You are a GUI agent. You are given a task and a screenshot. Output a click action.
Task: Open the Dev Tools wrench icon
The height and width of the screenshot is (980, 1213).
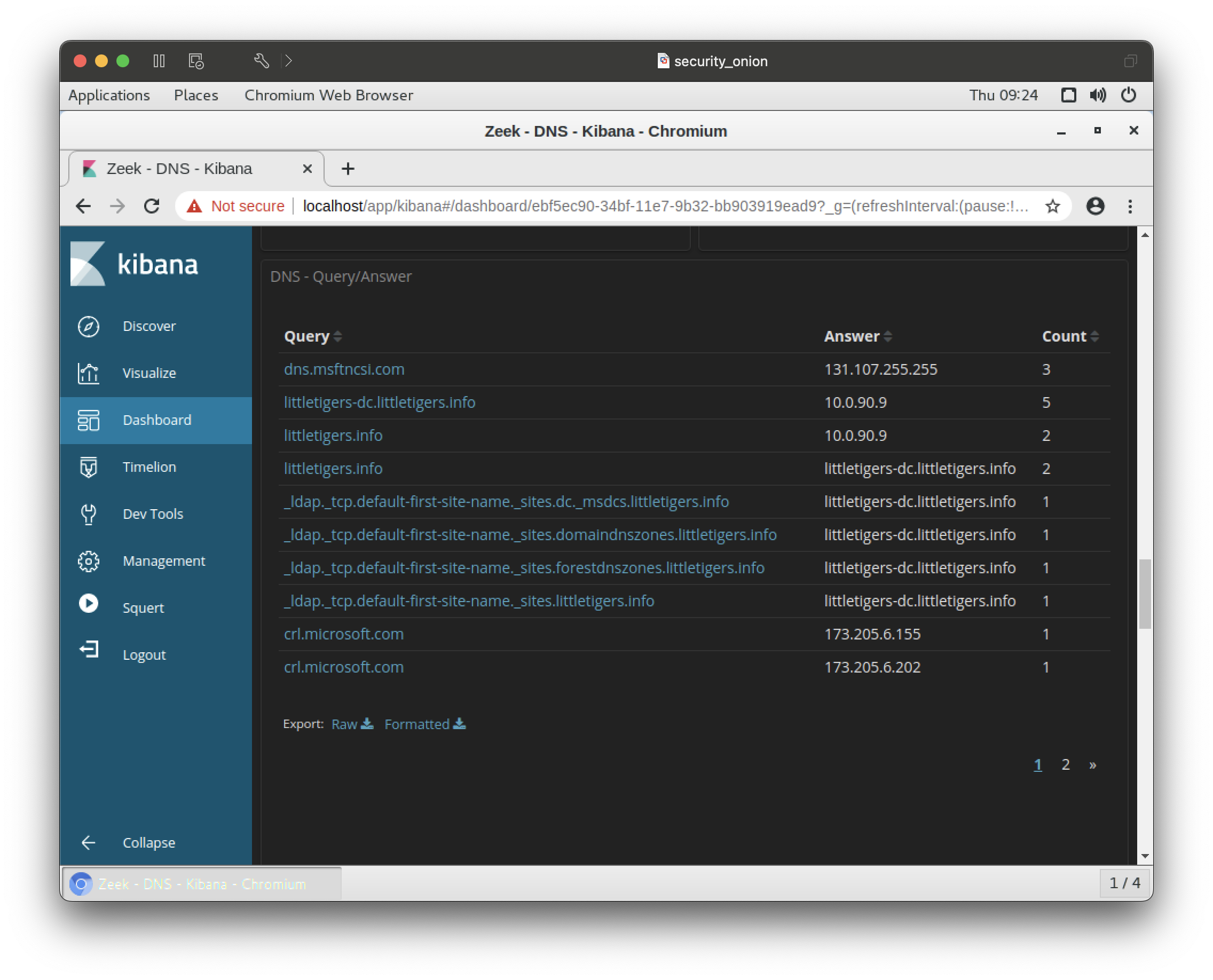89,513
